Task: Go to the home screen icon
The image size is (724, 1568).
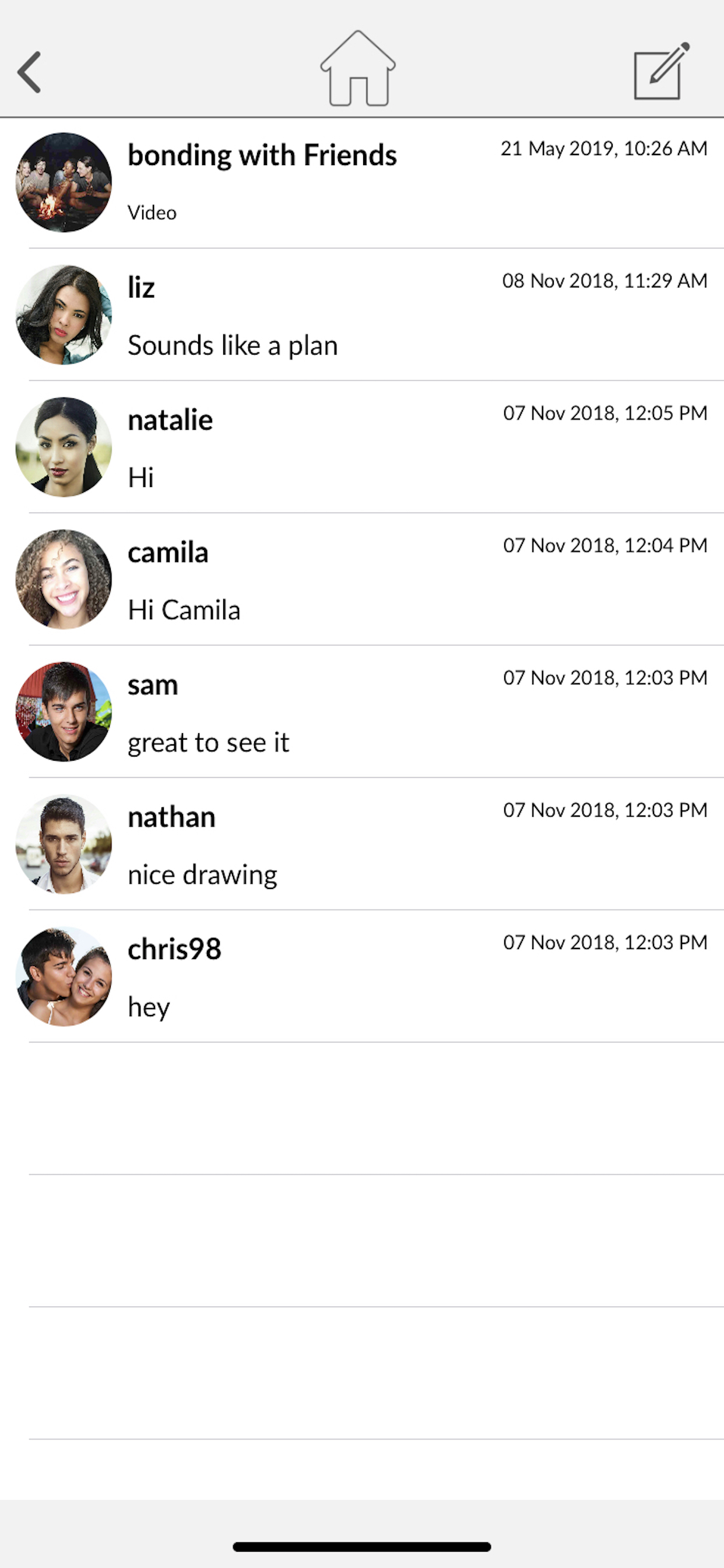Action: (358, 69)
